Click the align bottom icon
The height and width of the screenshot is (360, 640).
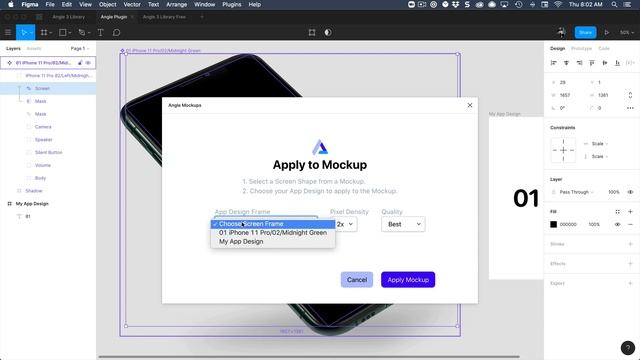tap(618, 62)
